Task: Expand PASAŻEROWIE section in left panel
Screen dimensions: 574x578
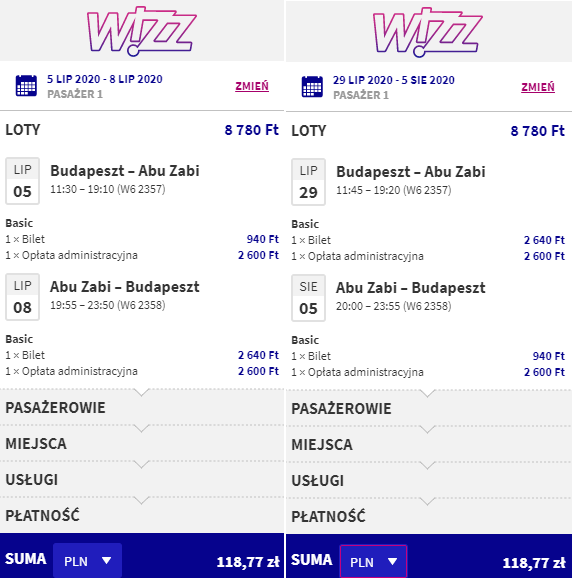Action: tap(142, 407)
